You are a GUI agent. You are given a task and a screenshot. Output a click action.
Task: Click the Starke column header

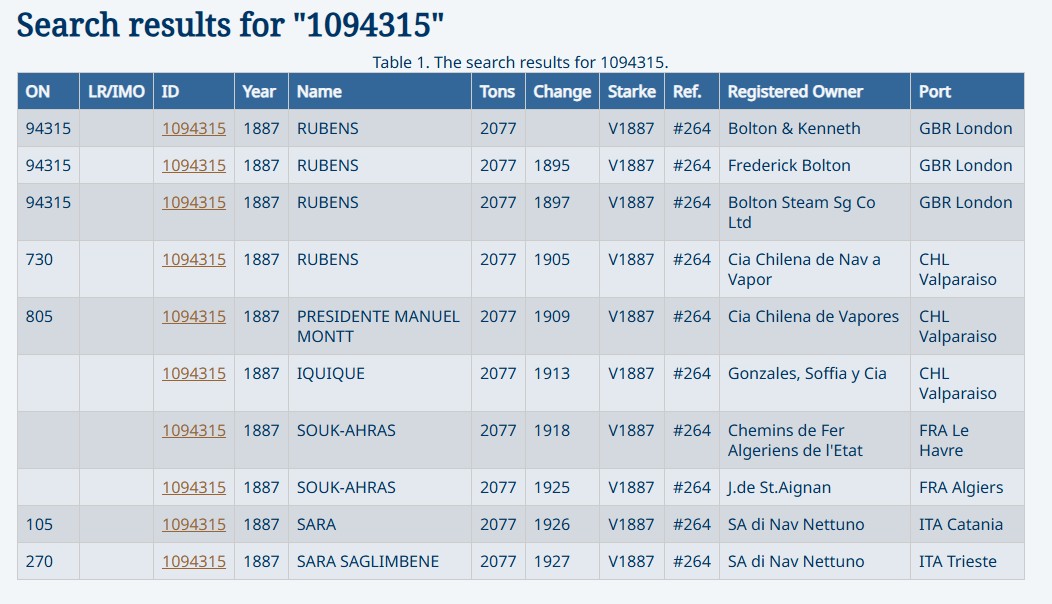click(x=632, y=91)
